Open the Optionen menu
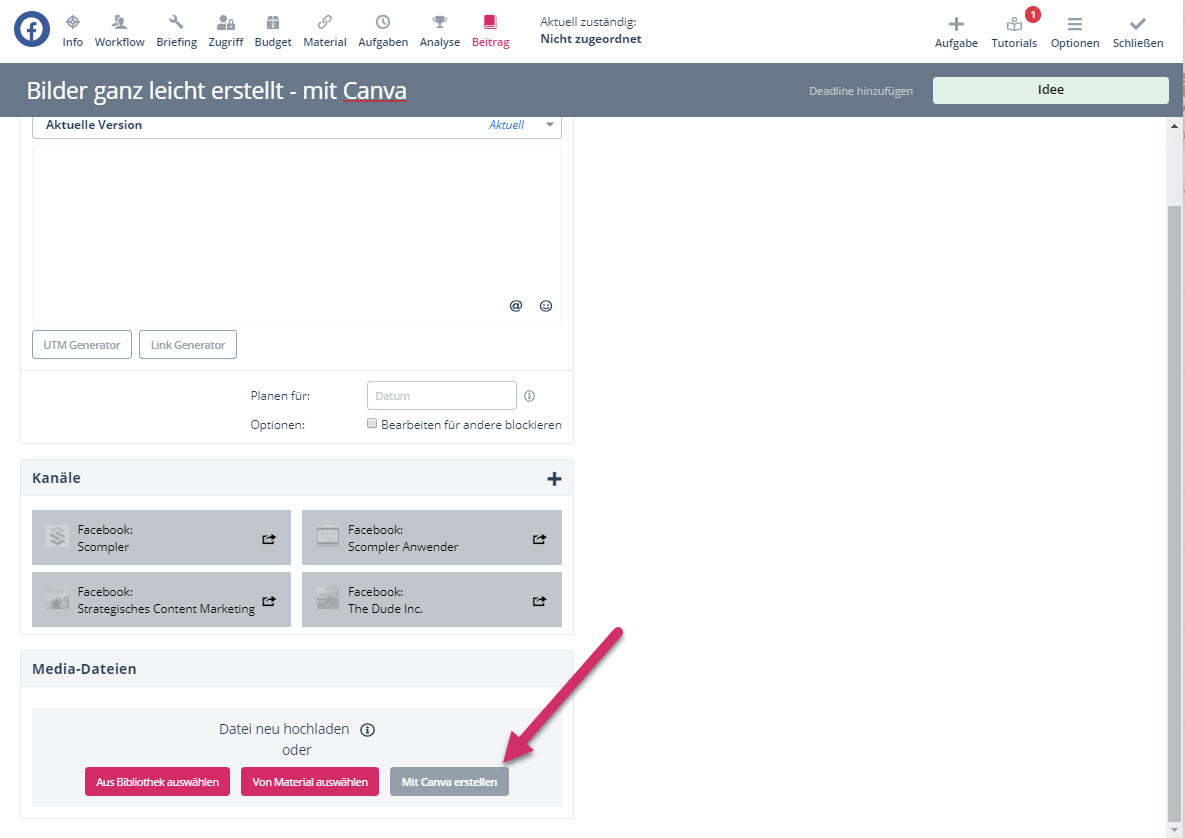 1075,30
